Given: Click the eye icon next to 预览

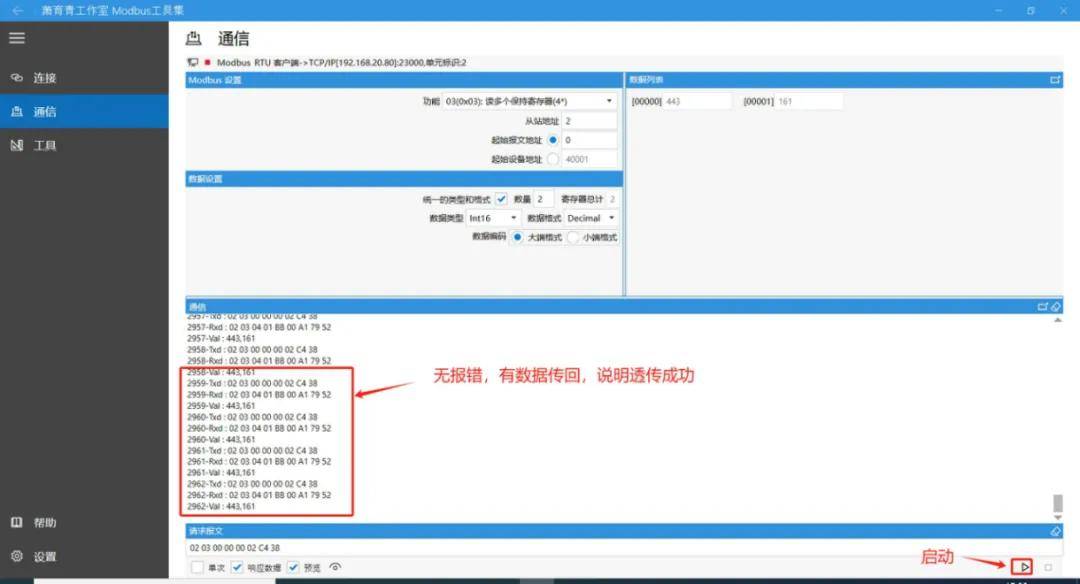Looking at the screenshot, I should click(335, 567).
